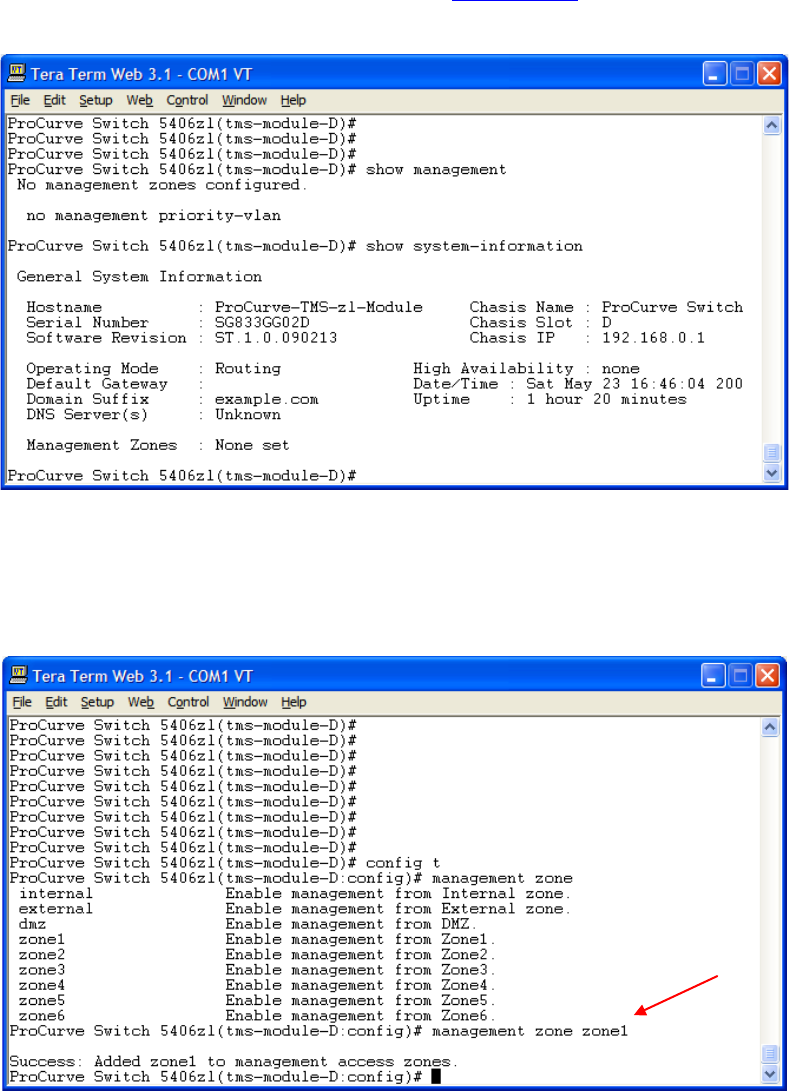
Task: Open Setup menu in upper Tera Term window
Action: pyautogui.click(x=95, y=100)
